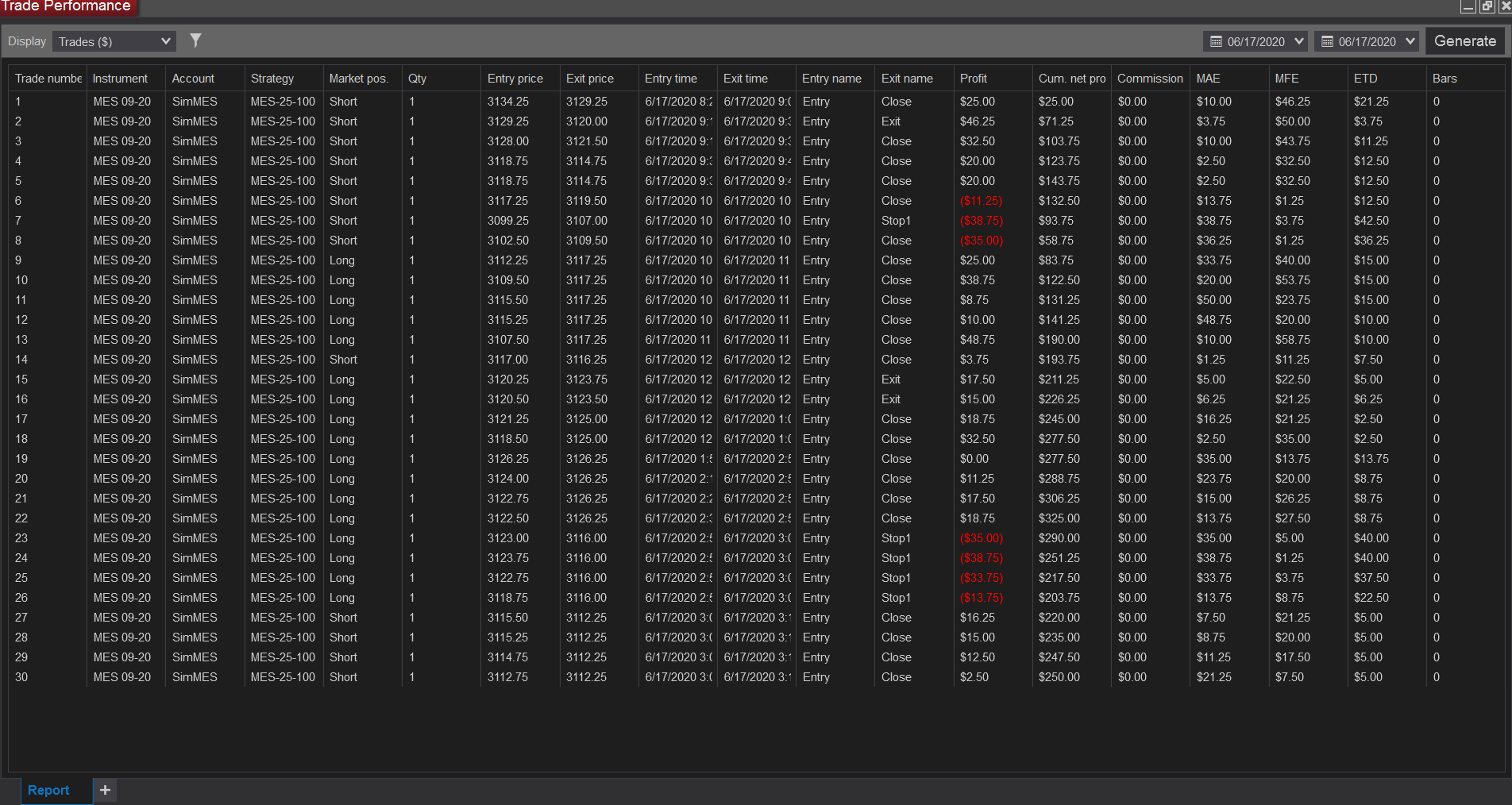
Task: Minimize the Trade Performance window
Action: point(1468,6)
